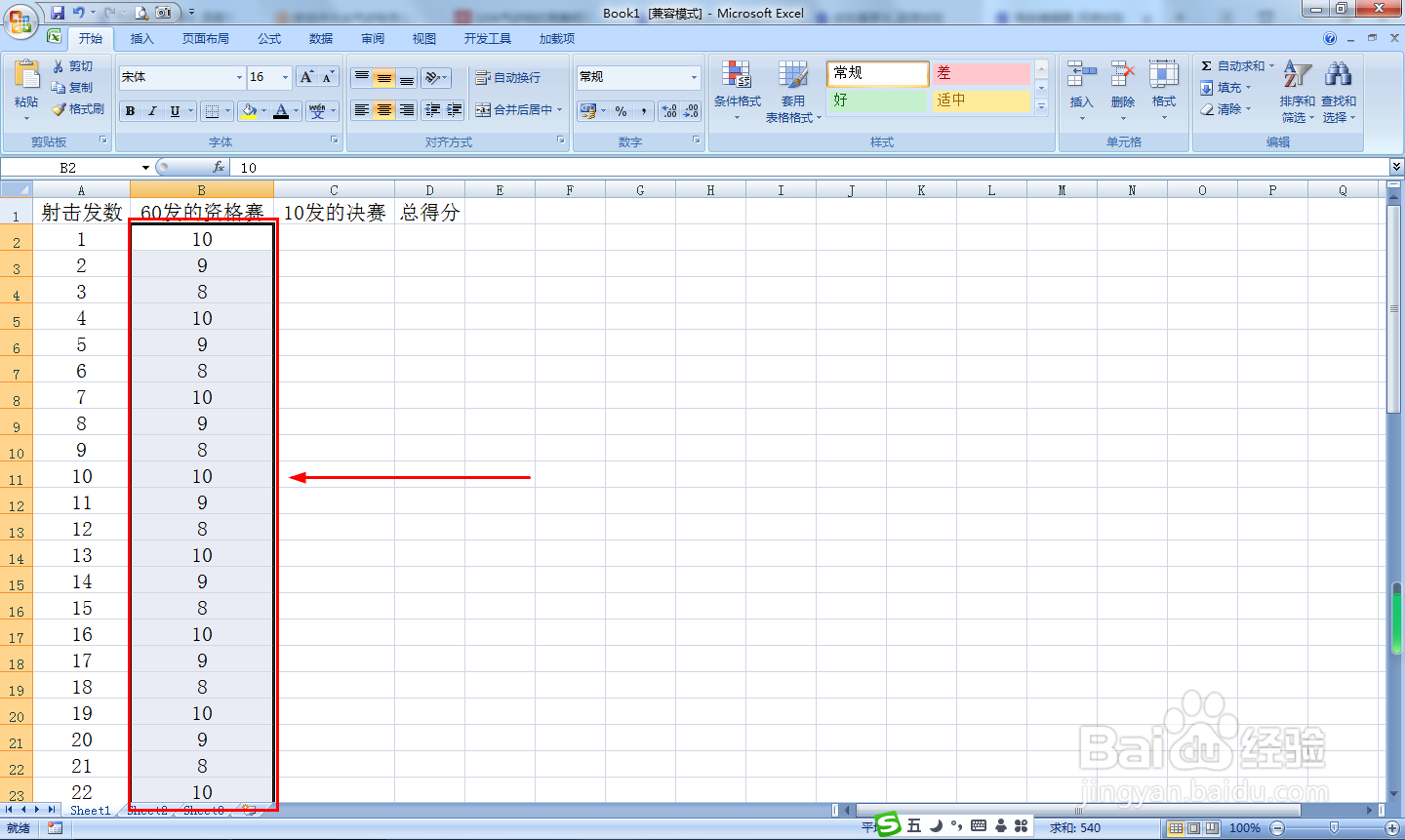Screen dimensions: 1405x840
Task: Open the Merge & Center (合并后居中) dropdown arrow
Action: click(560, 110)
